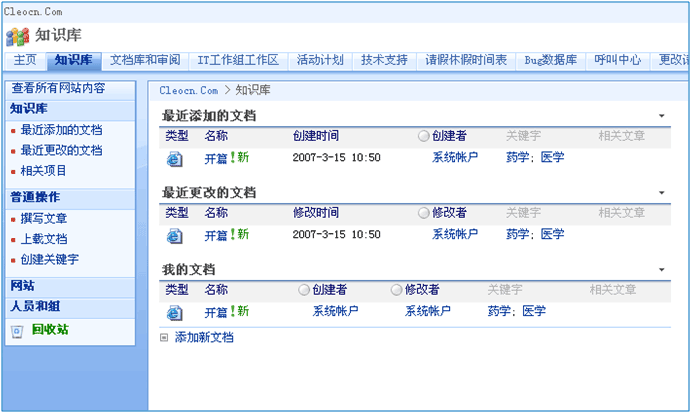The image size is (692, 413).
Task: Click the 普通操作 sidebar heading
Action: (35, 197)
